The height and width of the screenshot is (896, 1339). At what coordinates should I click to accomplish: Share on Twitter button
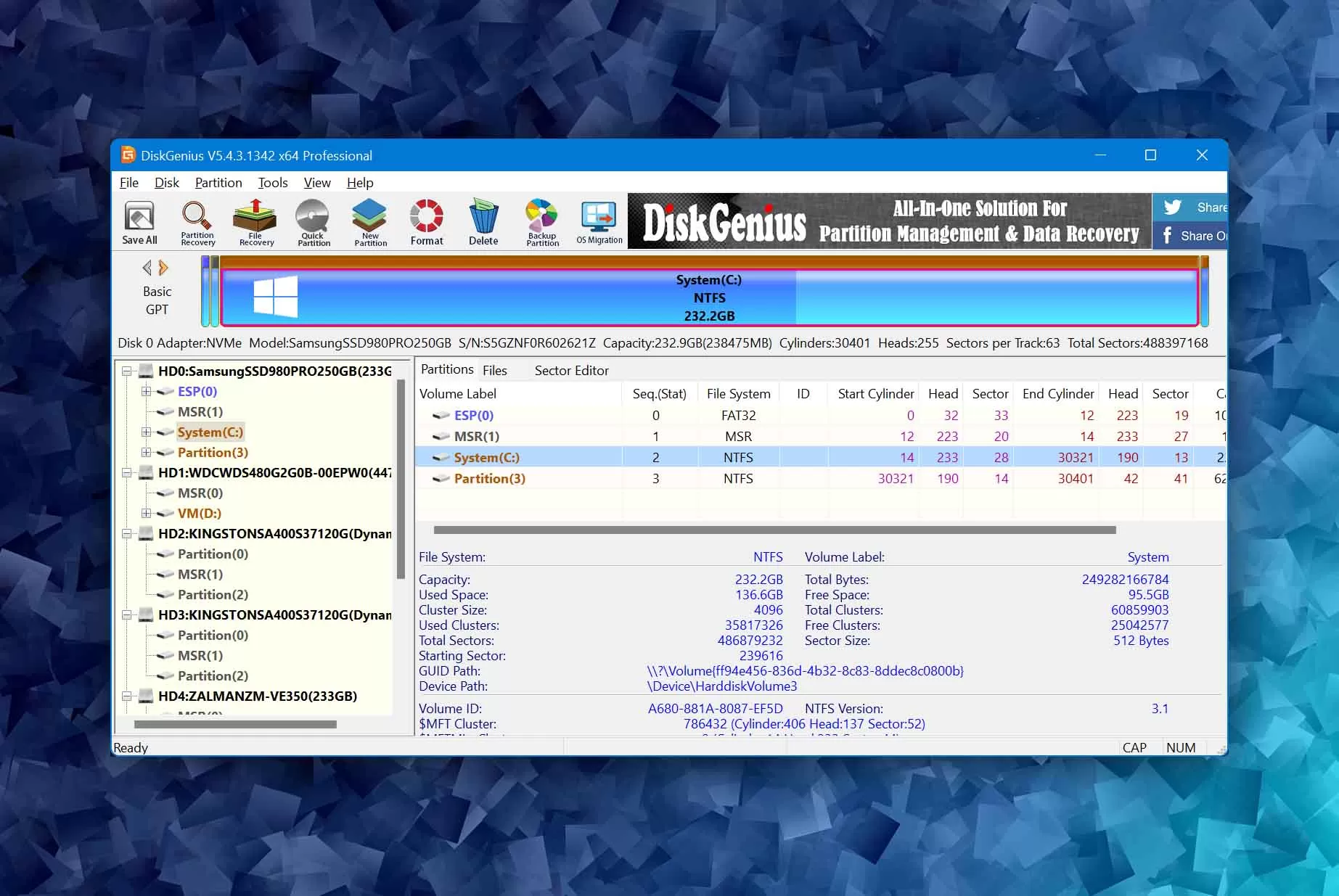point(1189,207)
